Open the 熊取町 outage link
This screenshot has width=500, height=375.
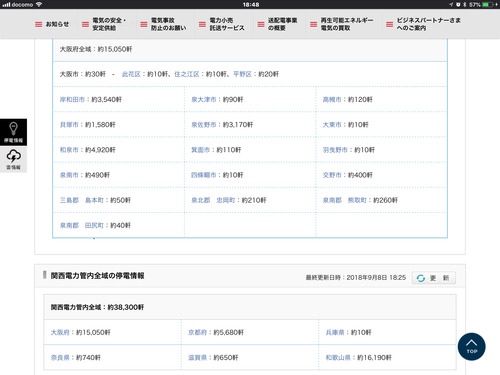coord(357,200)
